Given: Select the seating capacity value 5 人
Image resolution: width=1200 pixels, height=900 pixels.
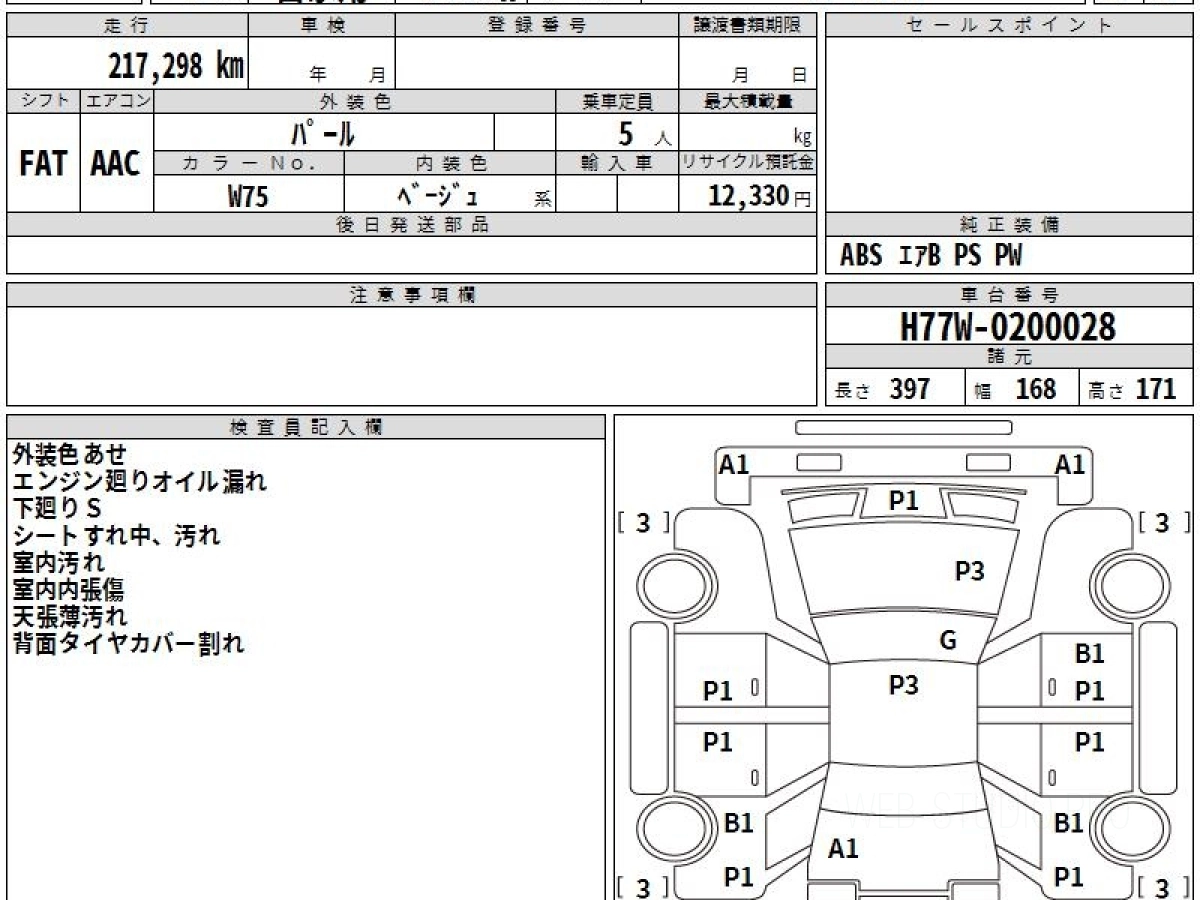Looking at the screenshot, I should [644, 134].
